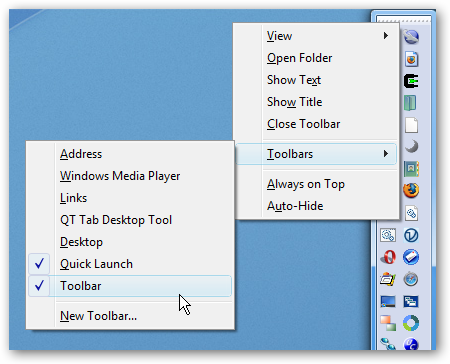Screen dimensions: 450x364
Task: Select QT Tab Desktop Tool entry
Action: 130,220
